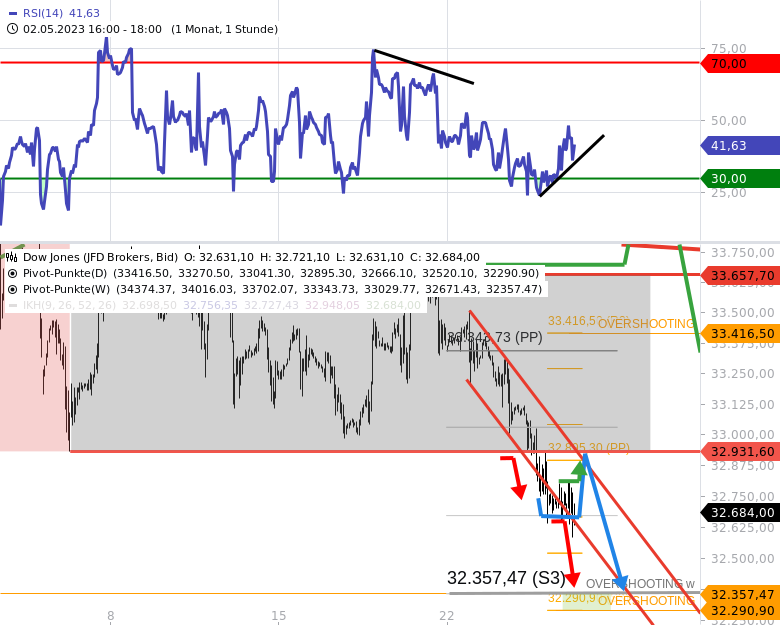Select the Dow Jones (JFD Brokers, Bid) legend
The image size is (780, 625).
(x=100, y=257)
